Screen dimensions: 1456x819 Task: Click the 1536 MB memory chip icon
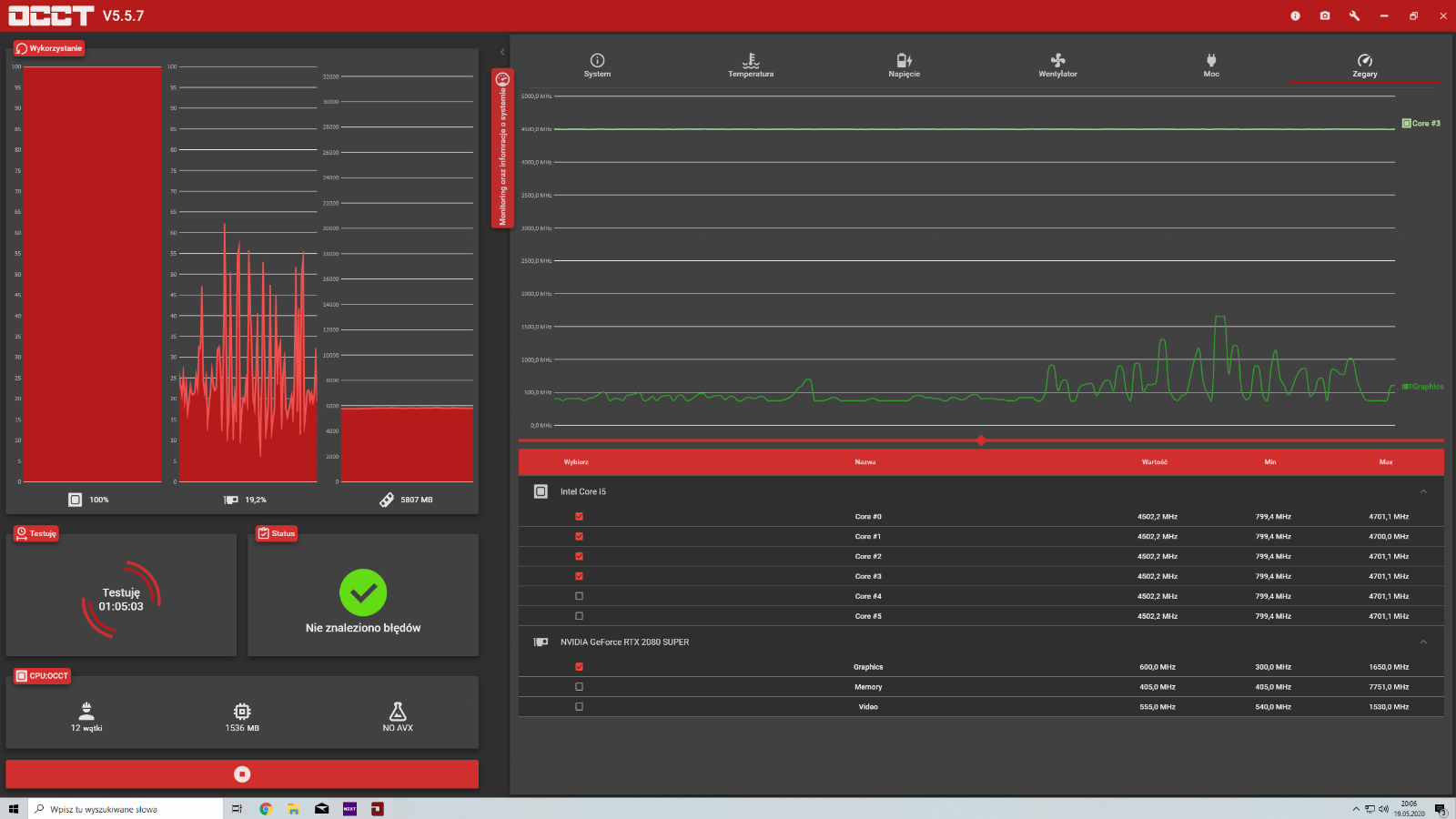242,711
